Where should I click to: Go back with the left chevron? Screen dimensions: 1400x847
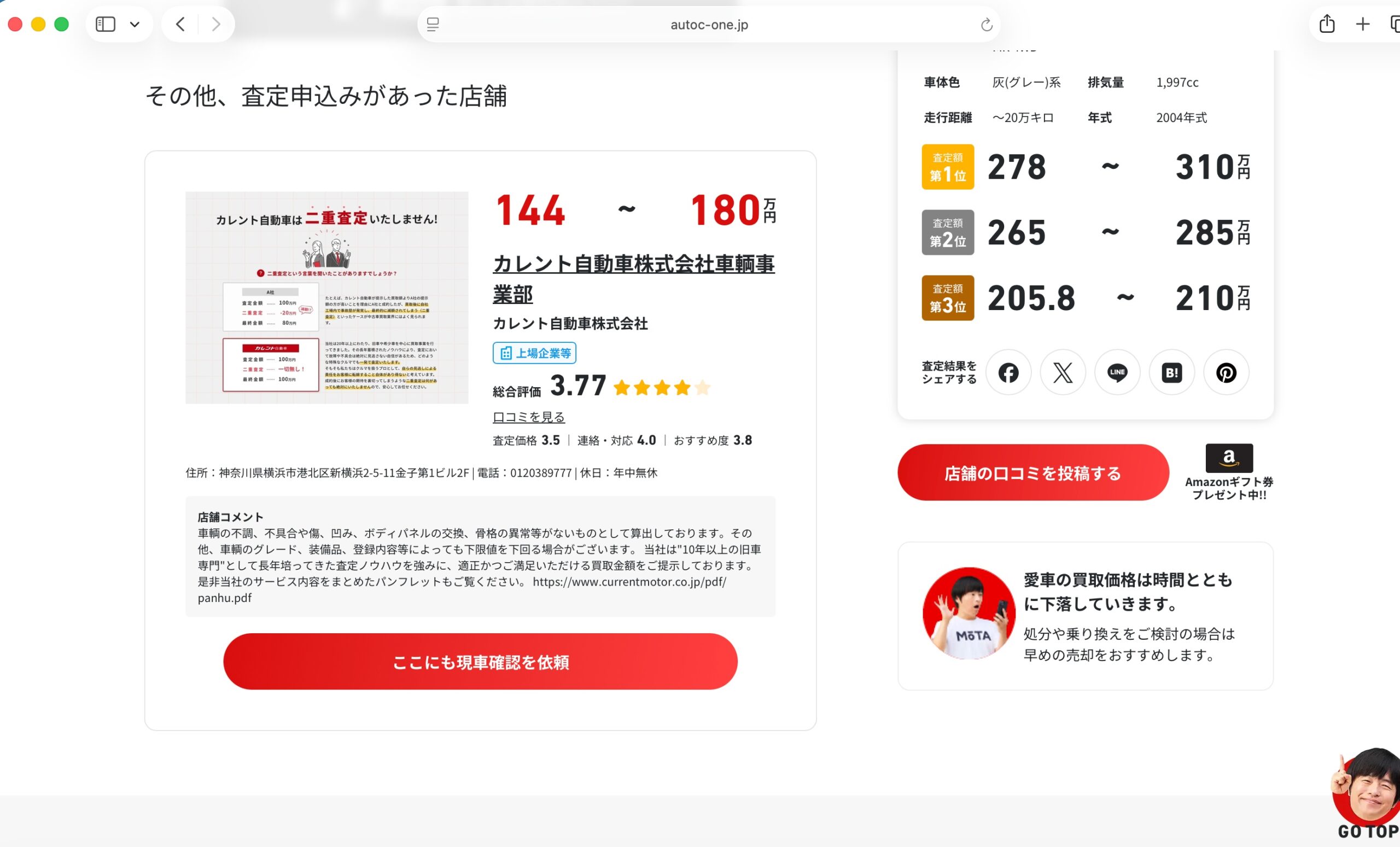[x=180, y=25]
